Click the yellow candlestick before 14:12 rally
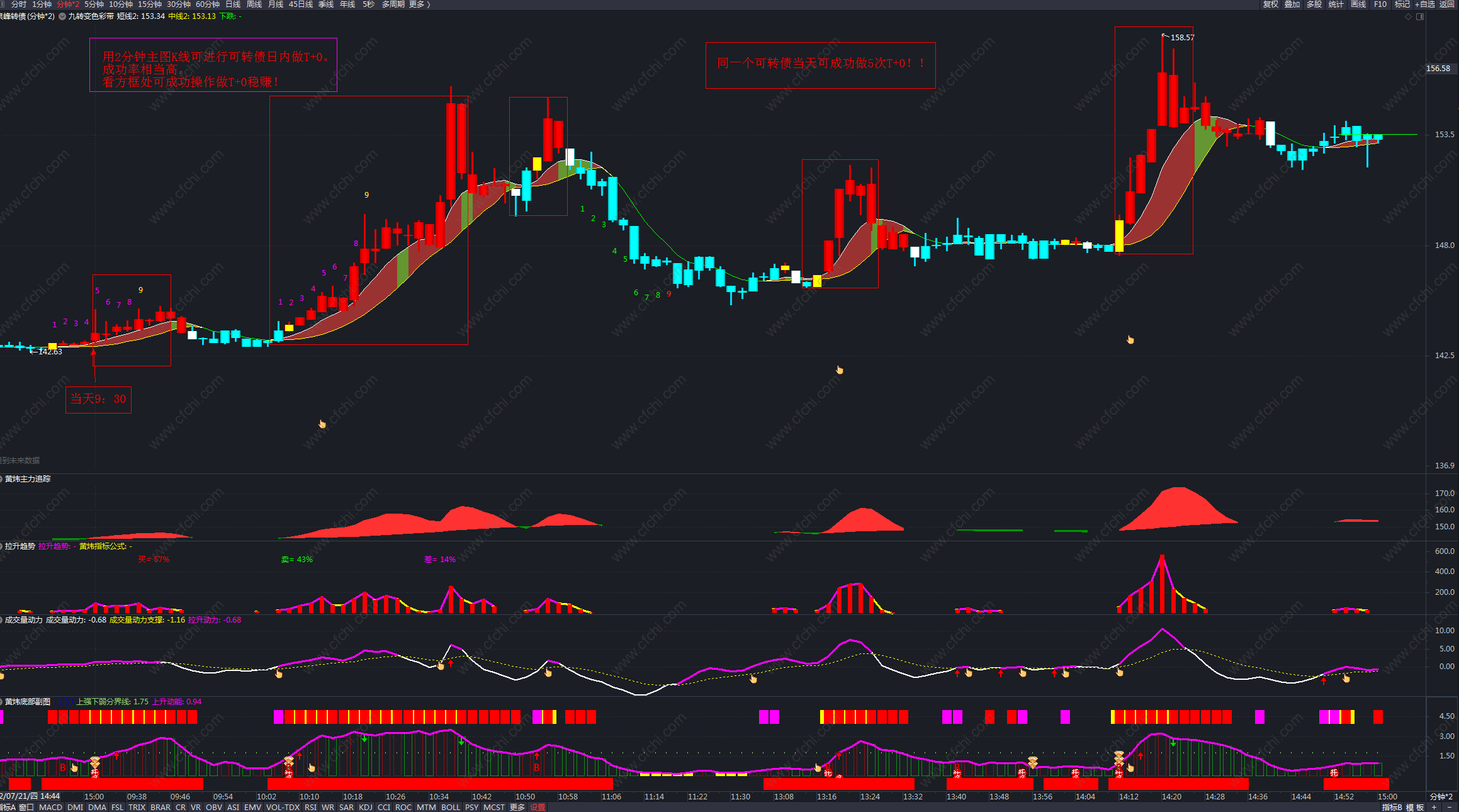This screenshot has height=812, width=1459. click(x=1119, y=235)
